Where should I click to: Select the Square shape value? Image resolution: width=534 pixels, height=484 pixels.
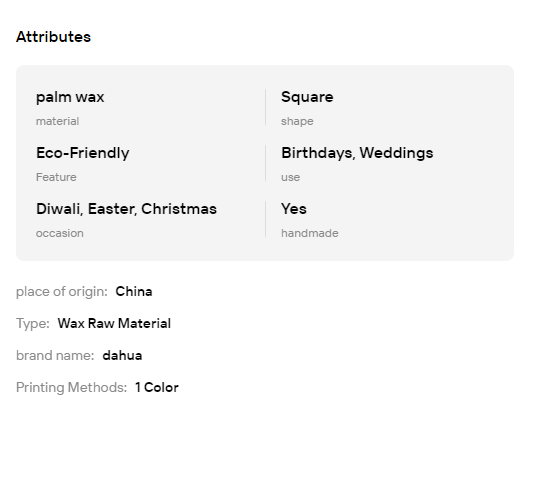tap(307, 97)
